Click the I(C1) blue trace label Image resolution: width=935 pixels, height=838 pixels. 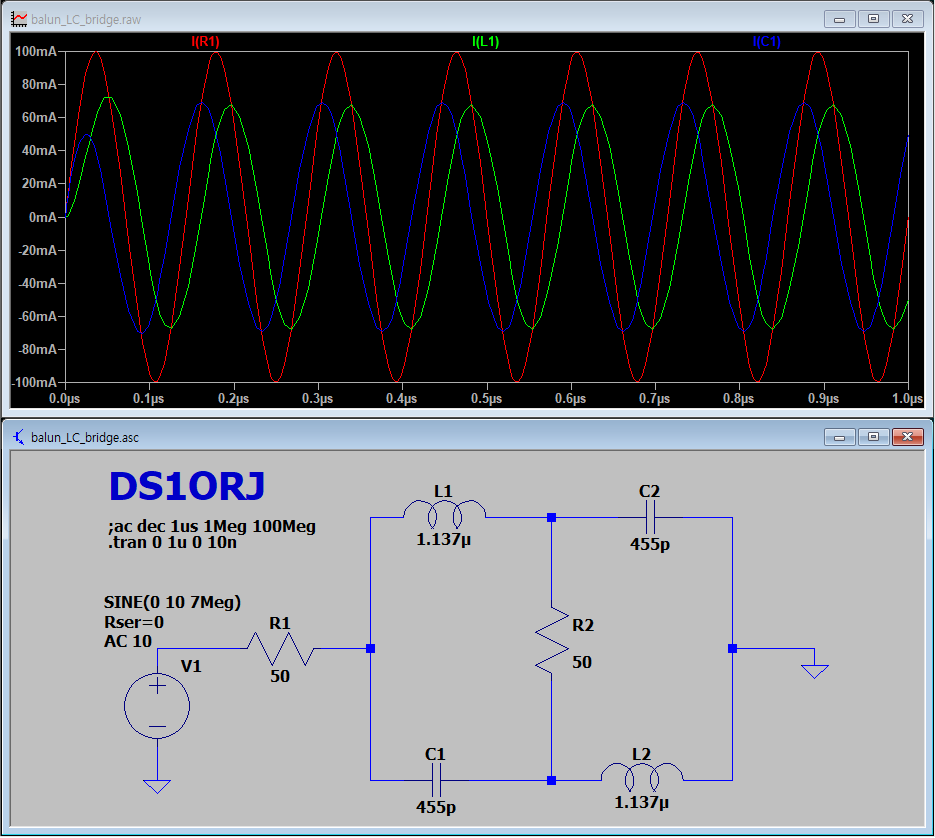click(766, 42)
